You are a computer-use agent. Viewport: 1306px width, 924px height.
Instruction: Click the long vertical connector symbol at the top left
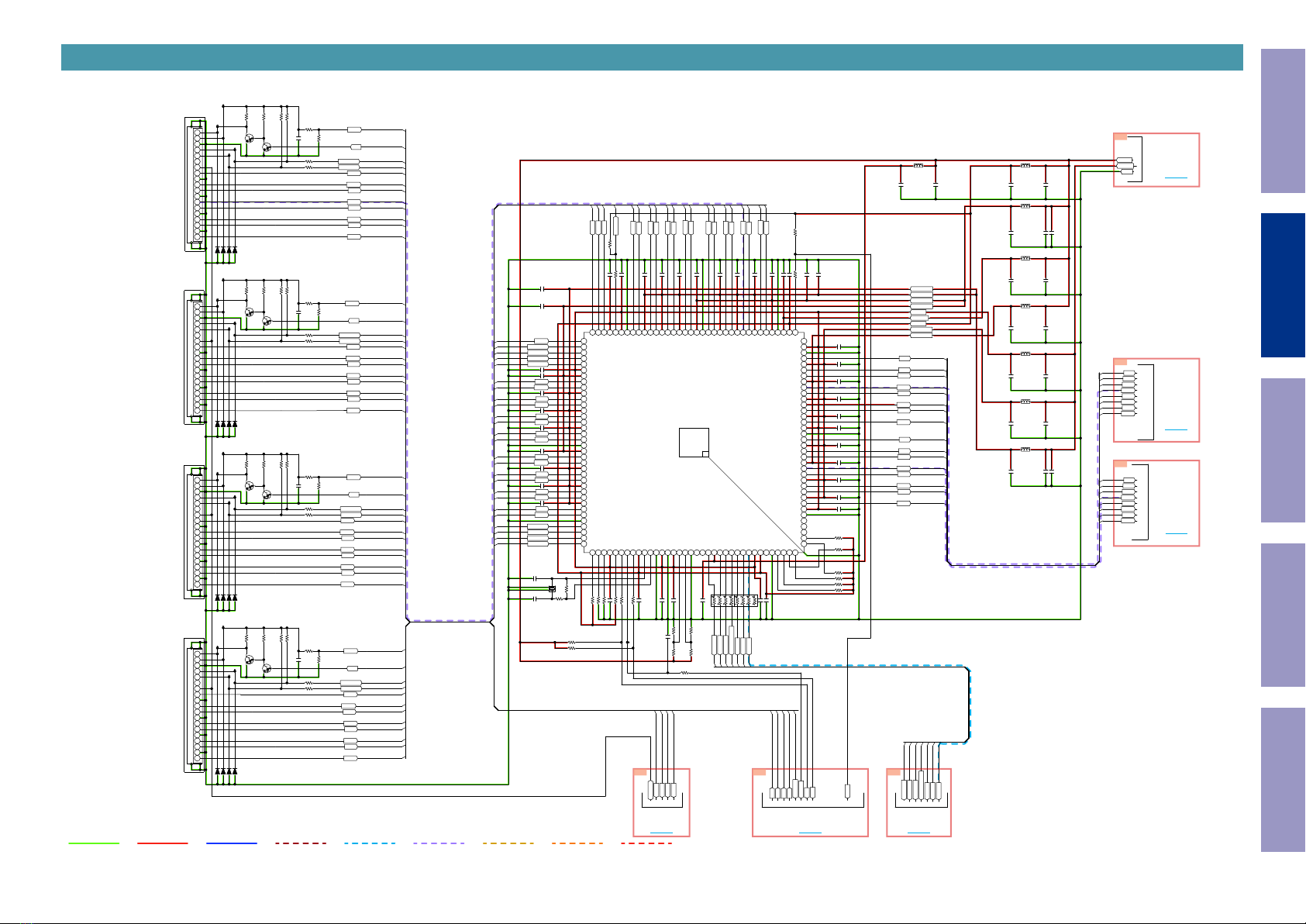(x=197, y=184)
